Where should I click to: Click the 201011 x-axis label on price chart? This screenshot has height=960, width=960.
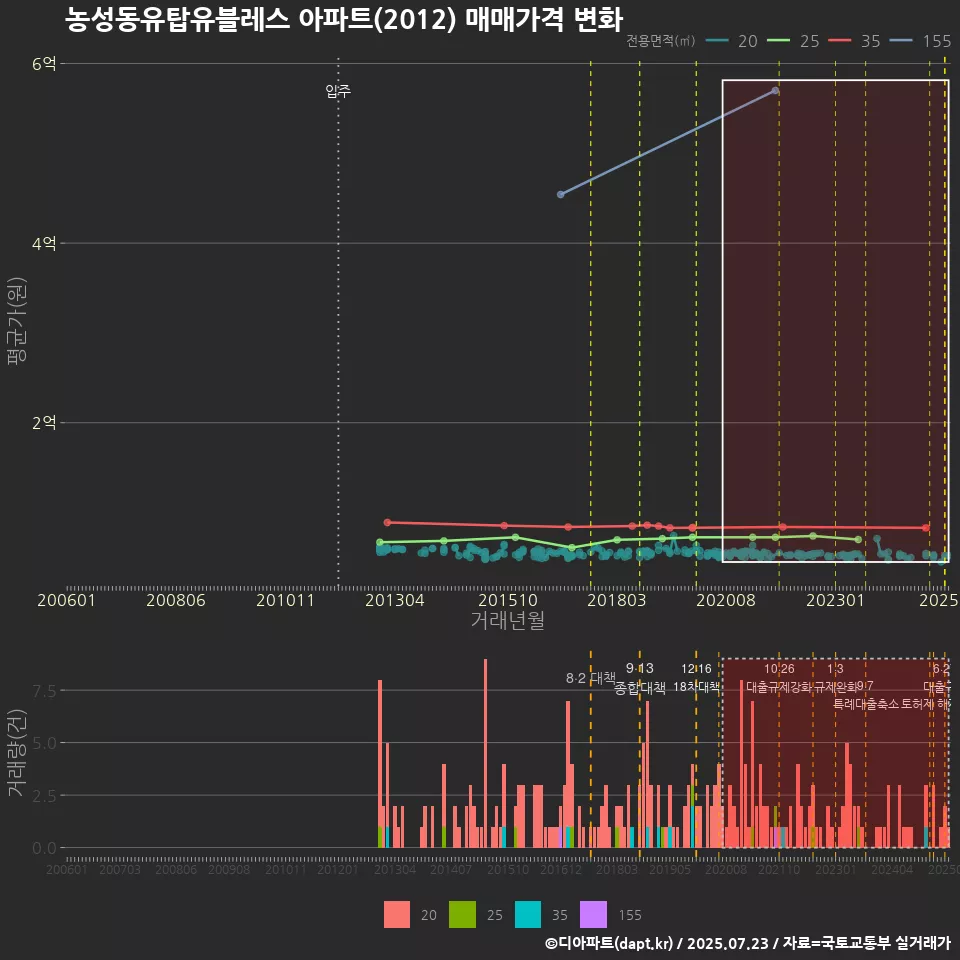(x=285, y=600)
